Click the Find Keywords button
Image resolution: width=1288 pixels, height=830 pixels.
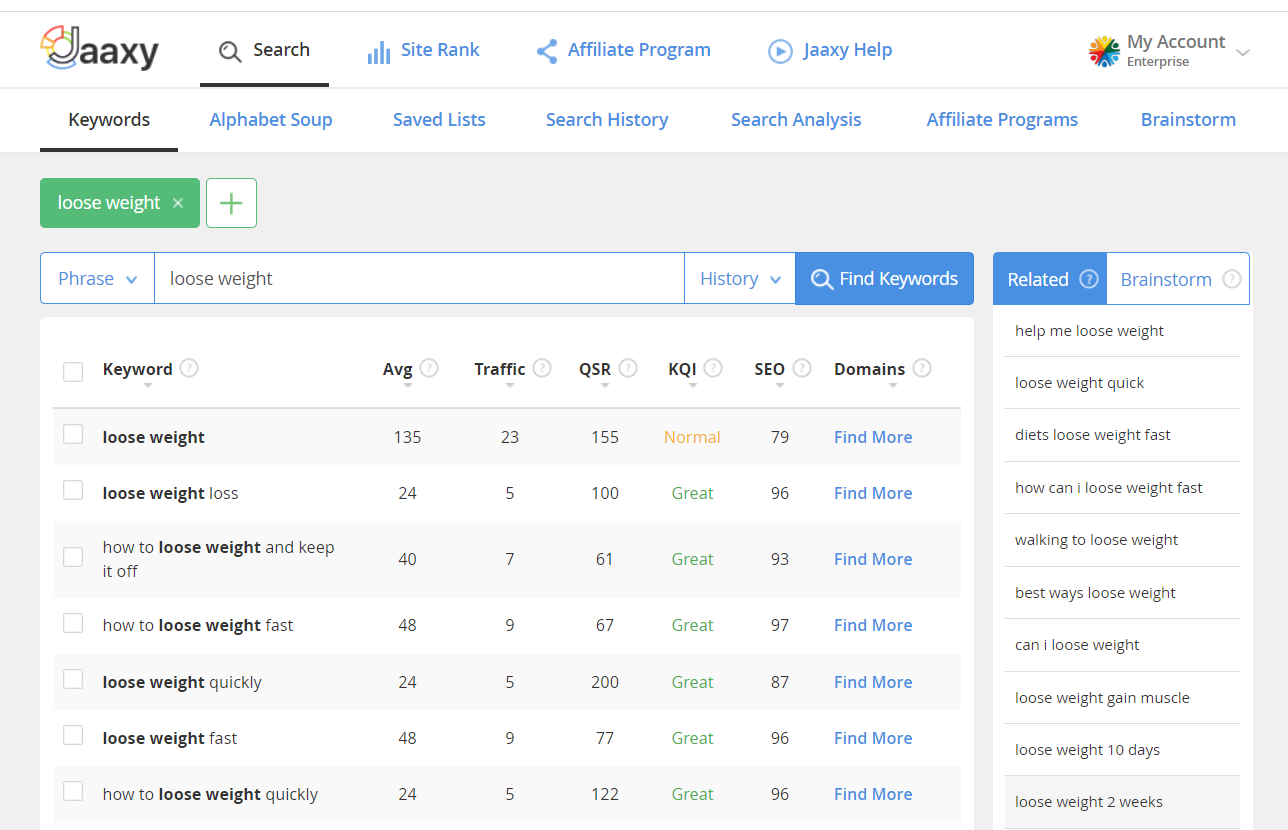point(884,279)
